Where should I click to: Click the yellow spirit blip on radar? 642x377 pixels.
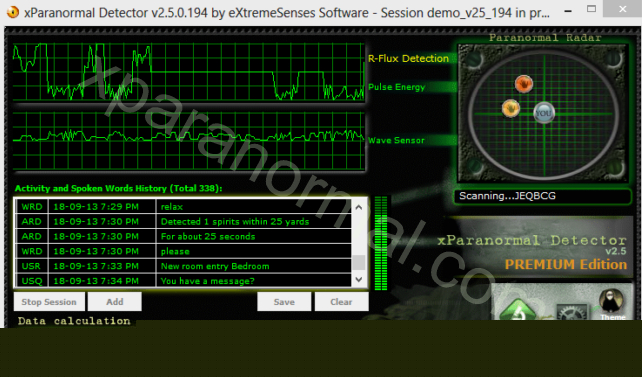[511, 108]
